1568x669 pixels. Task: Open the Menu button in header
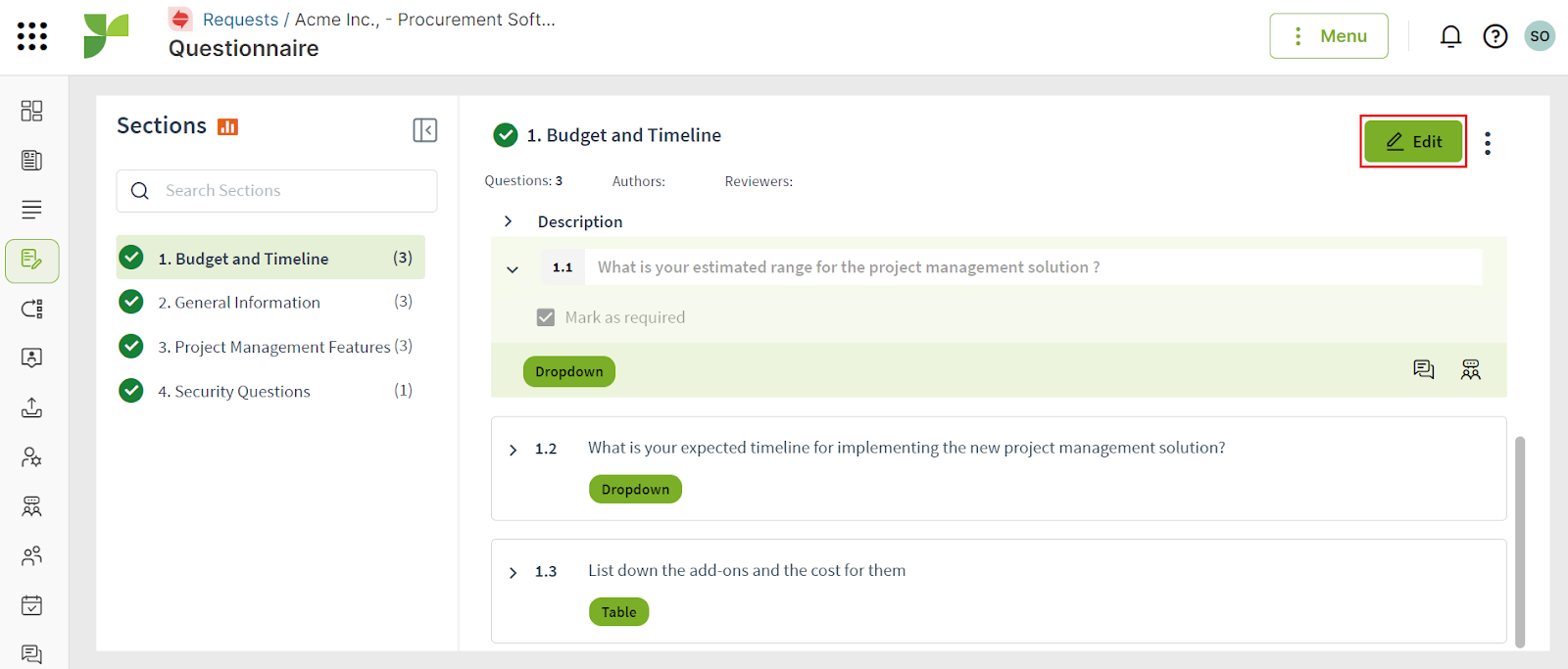pos(1329,36)
